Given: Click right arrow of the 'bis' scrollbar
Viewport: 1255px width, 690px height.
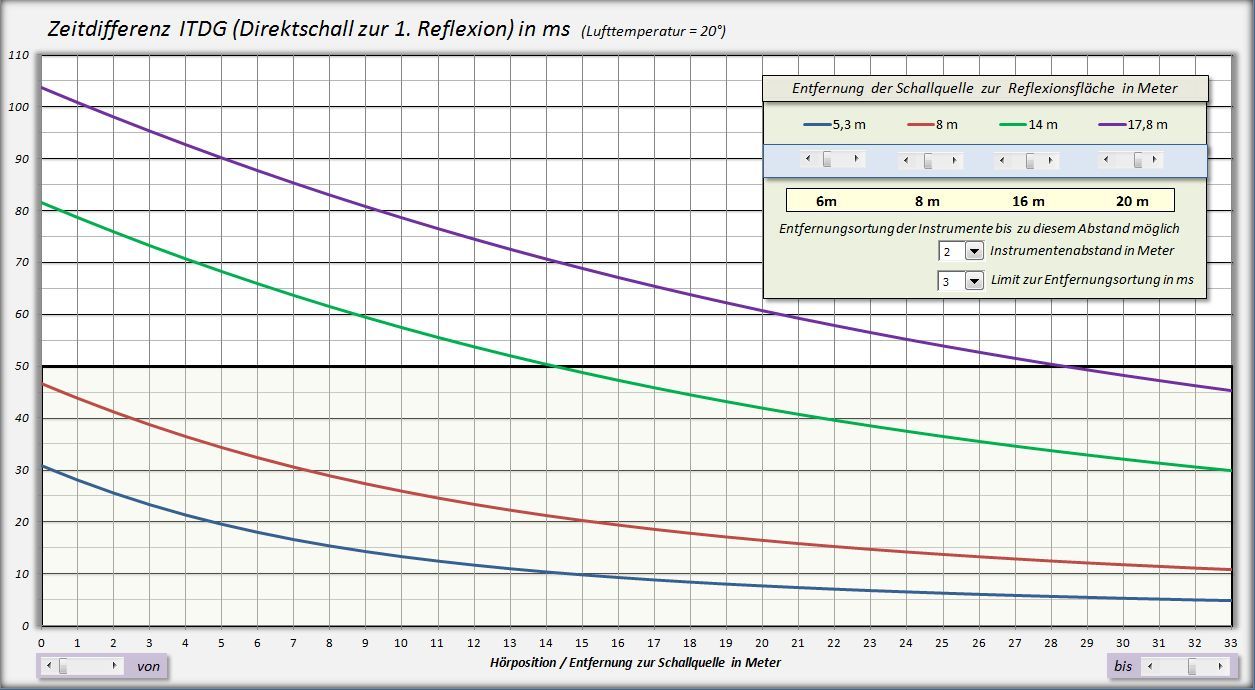Looking at the screenshot, I should point(1222,666).
